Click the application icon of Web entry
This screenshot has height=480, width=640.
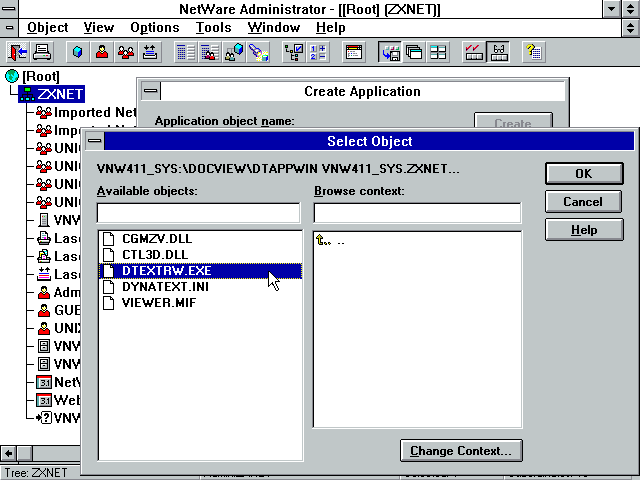(44, 400)
